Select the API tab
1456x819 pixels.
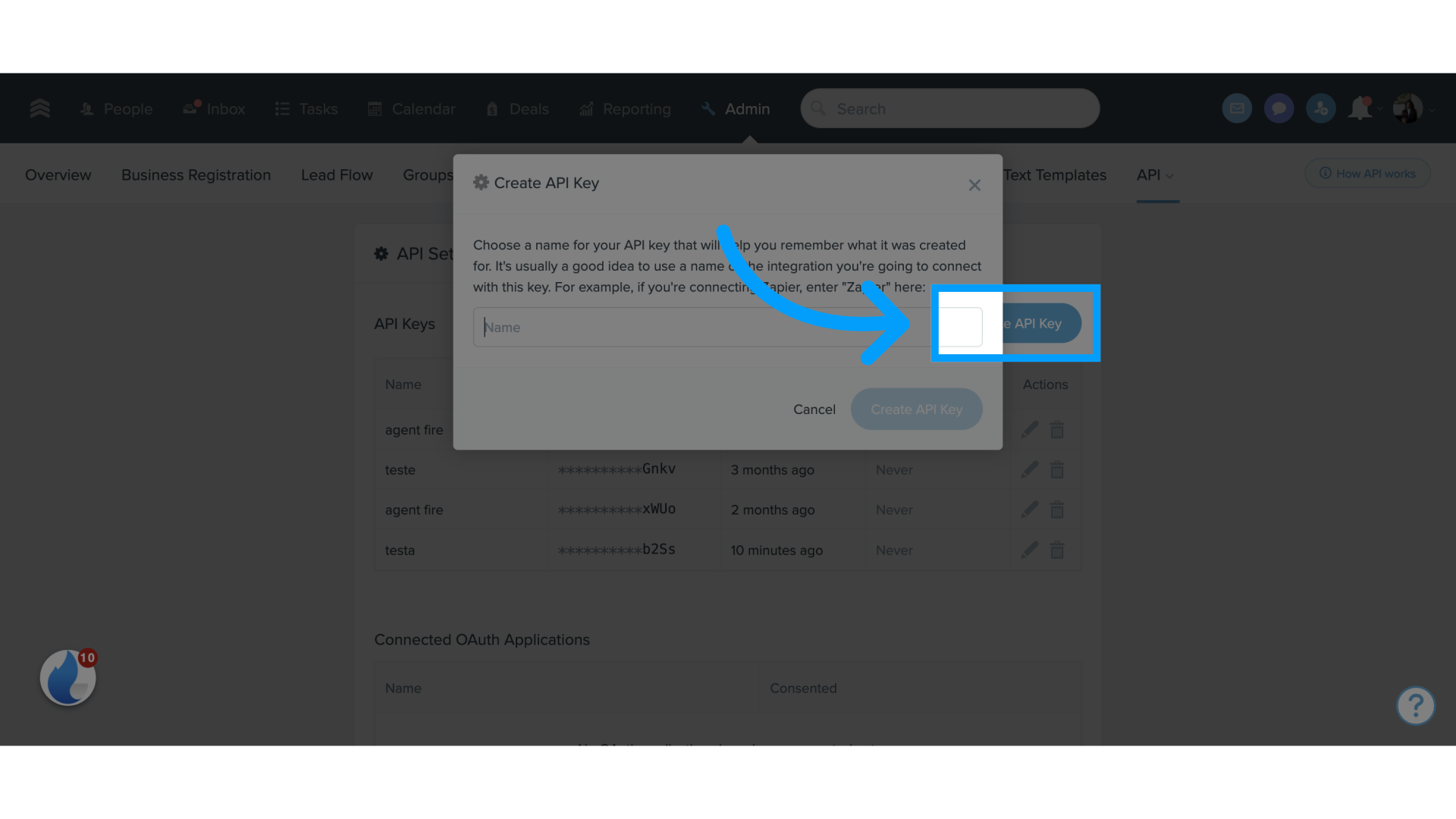coord(1150,175)
